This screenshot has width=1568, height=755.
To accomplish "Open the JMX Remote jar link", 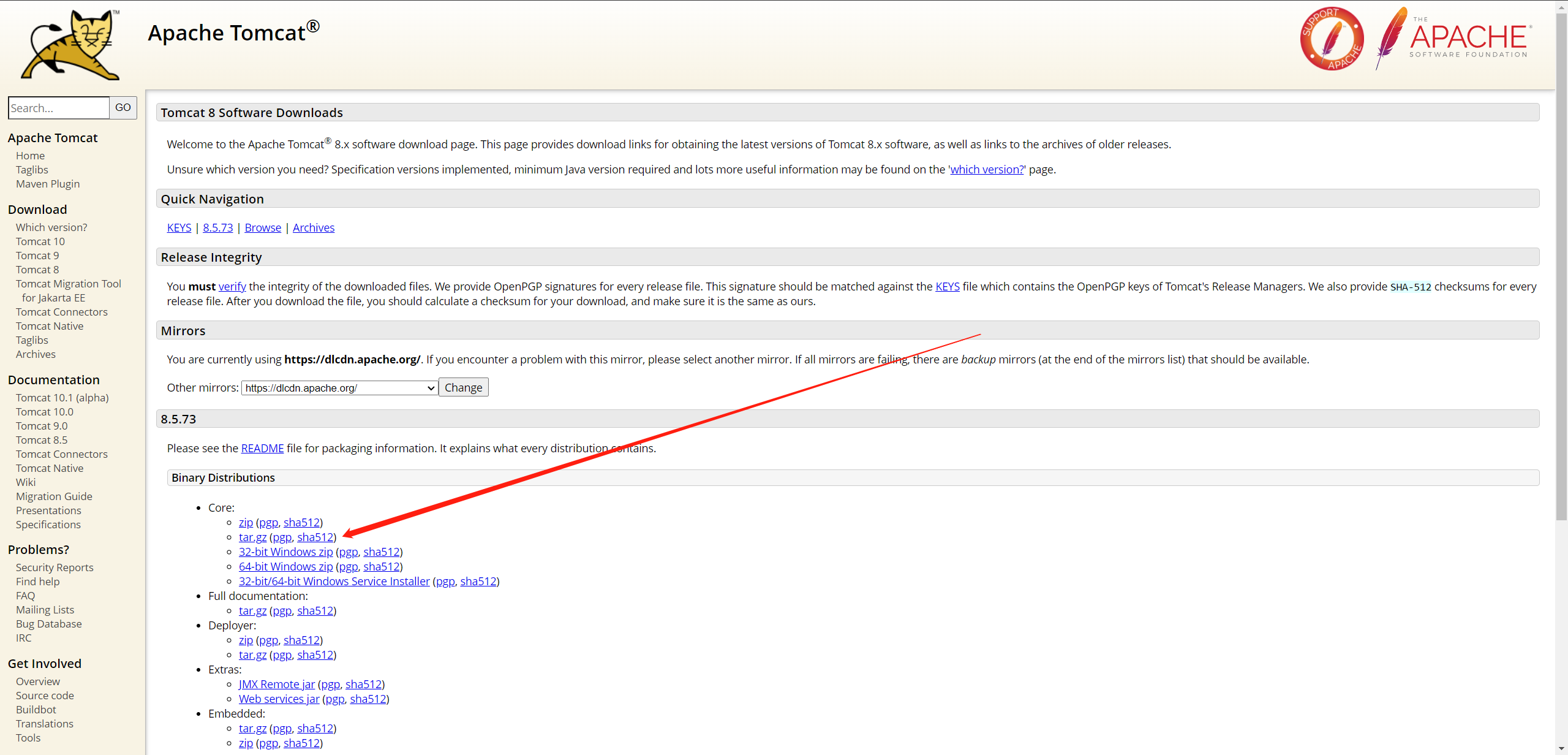I will click(276, 685).
